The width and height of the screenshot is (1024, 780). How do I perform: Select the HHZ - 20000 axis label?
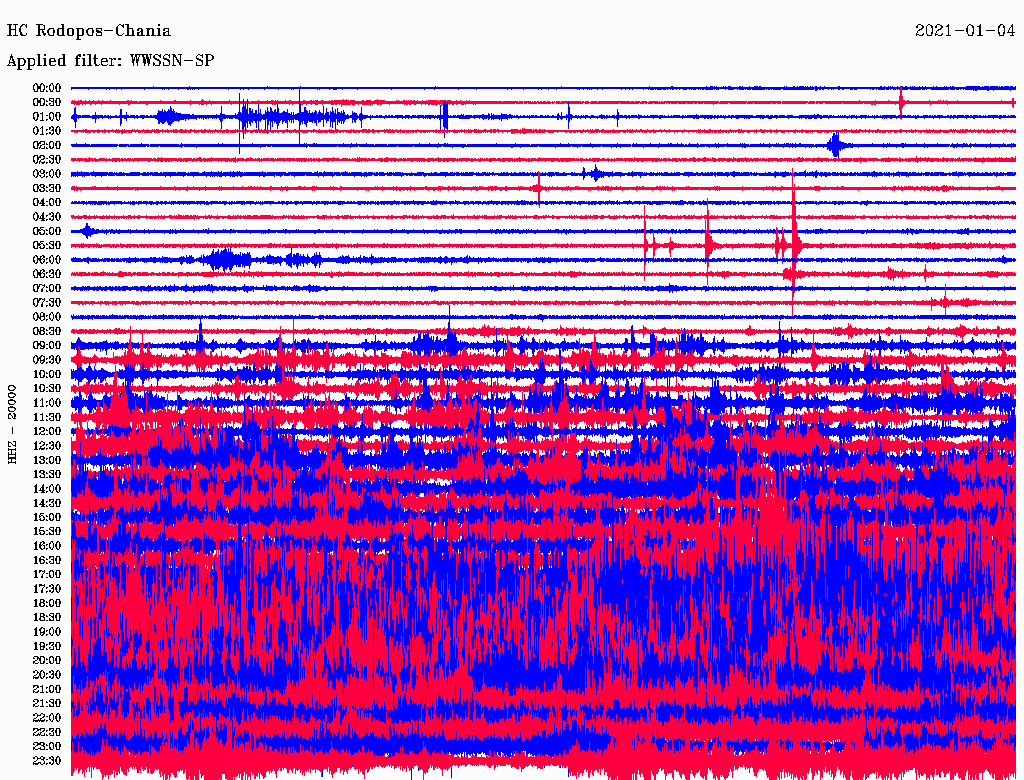click(x=13, y=423)
